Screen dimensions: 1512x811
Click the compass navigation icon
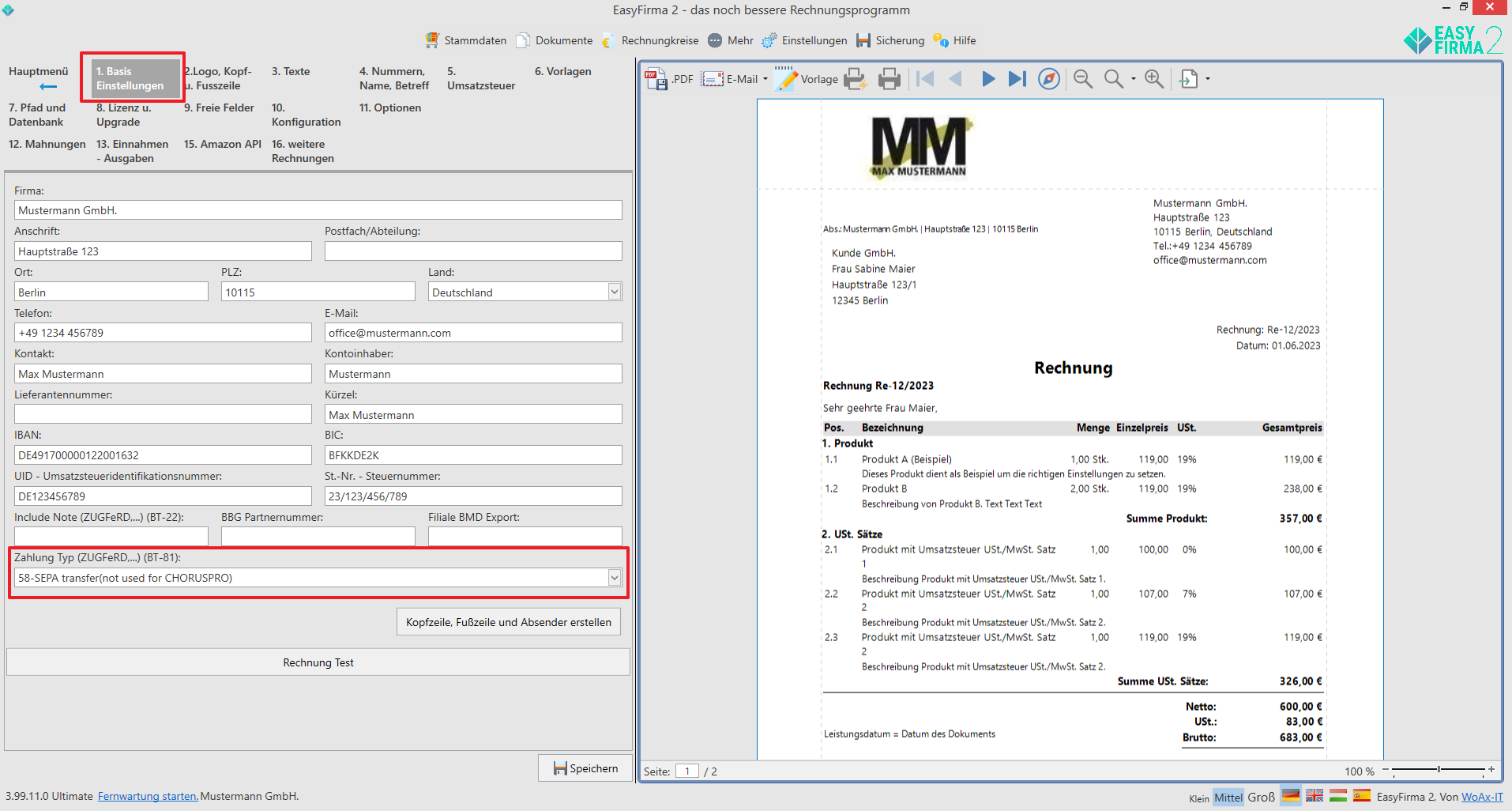(x=1049, y=79)
